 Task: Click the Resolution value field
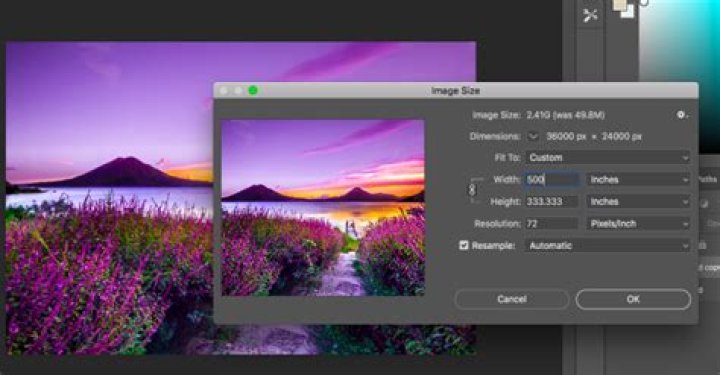552,224
